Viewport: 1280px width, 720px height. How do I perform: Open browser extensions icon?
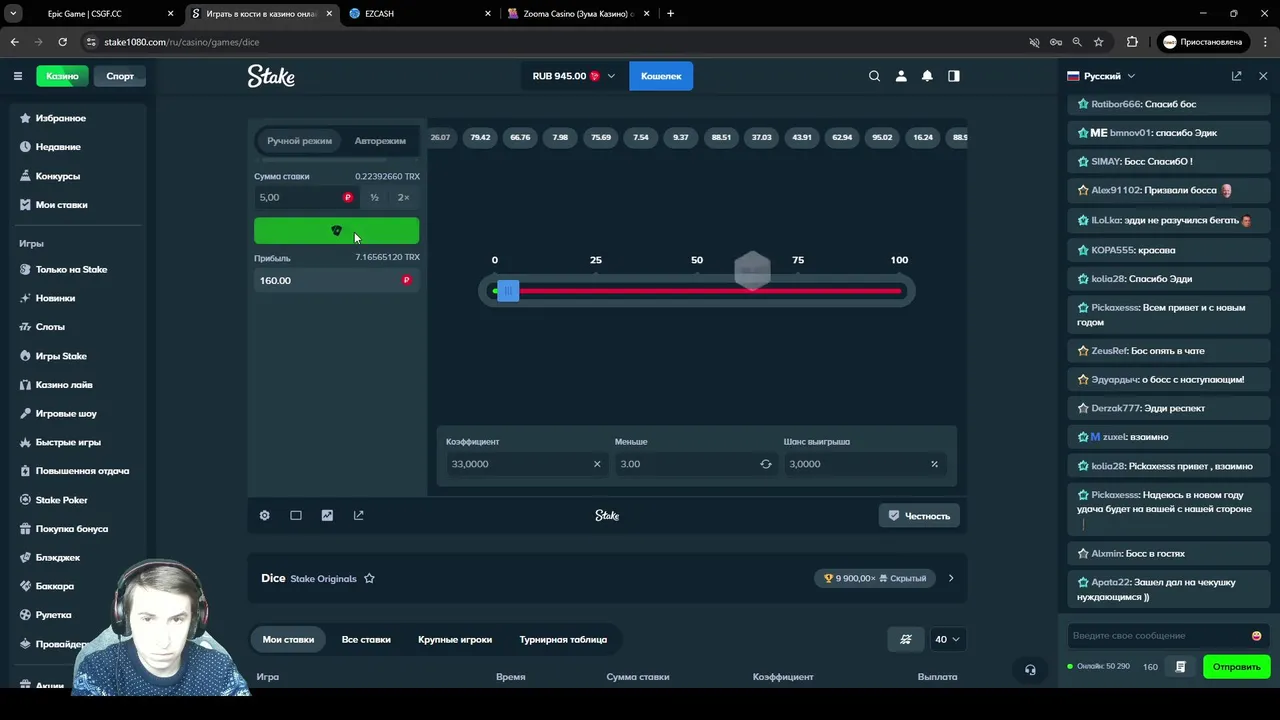1132,42
